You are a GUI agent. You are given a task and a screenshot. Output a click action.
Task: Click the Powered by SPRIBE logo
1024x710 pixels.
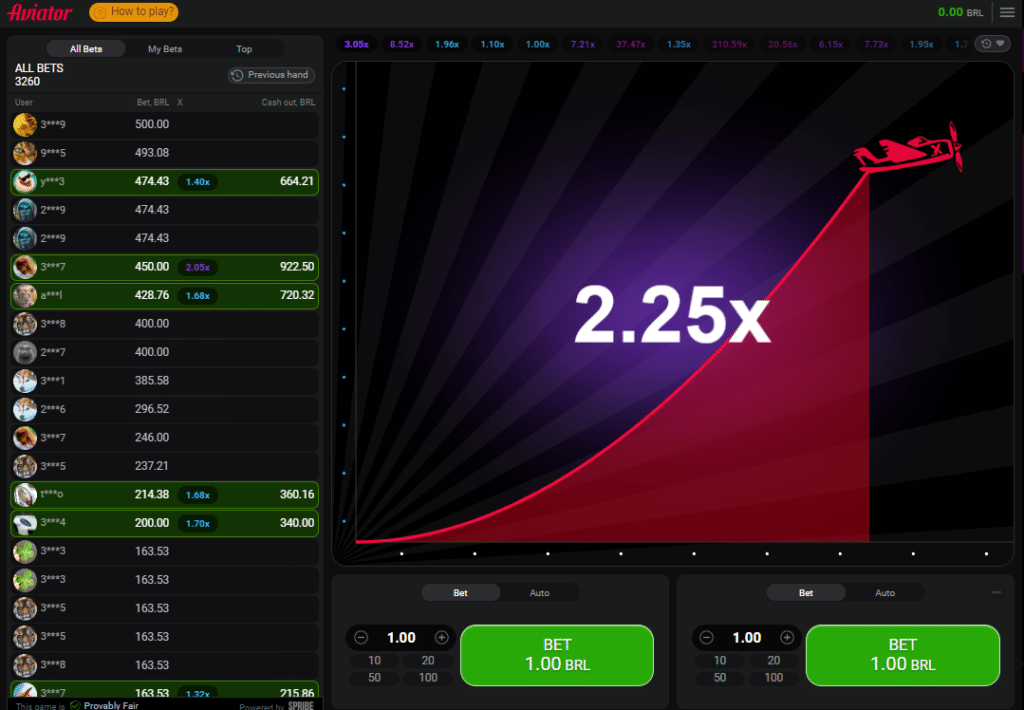(276, 705)
